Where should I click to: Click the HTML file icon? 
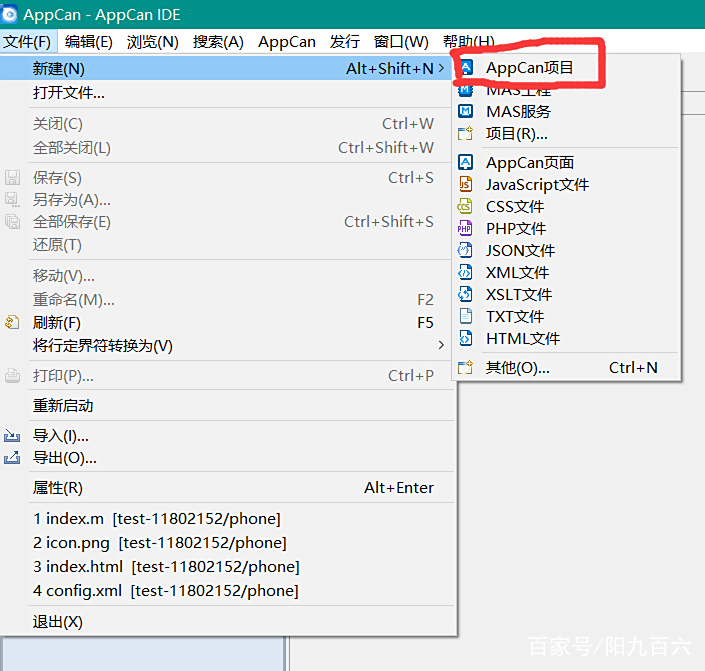point(466,338)
